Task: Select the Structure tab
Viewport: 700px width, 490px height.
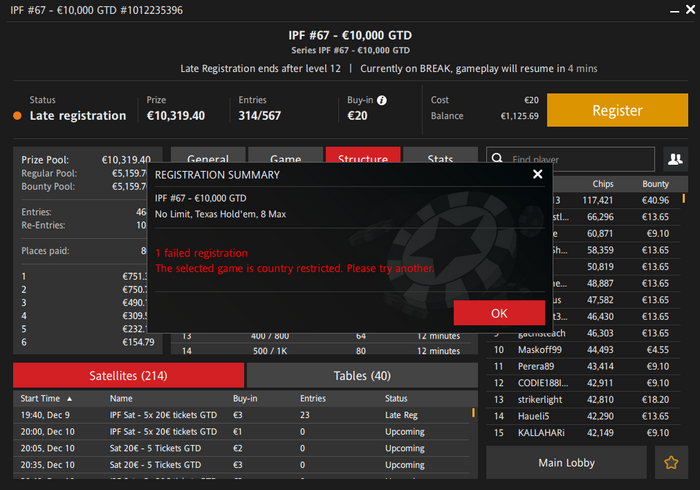Action: pos(363,155)
